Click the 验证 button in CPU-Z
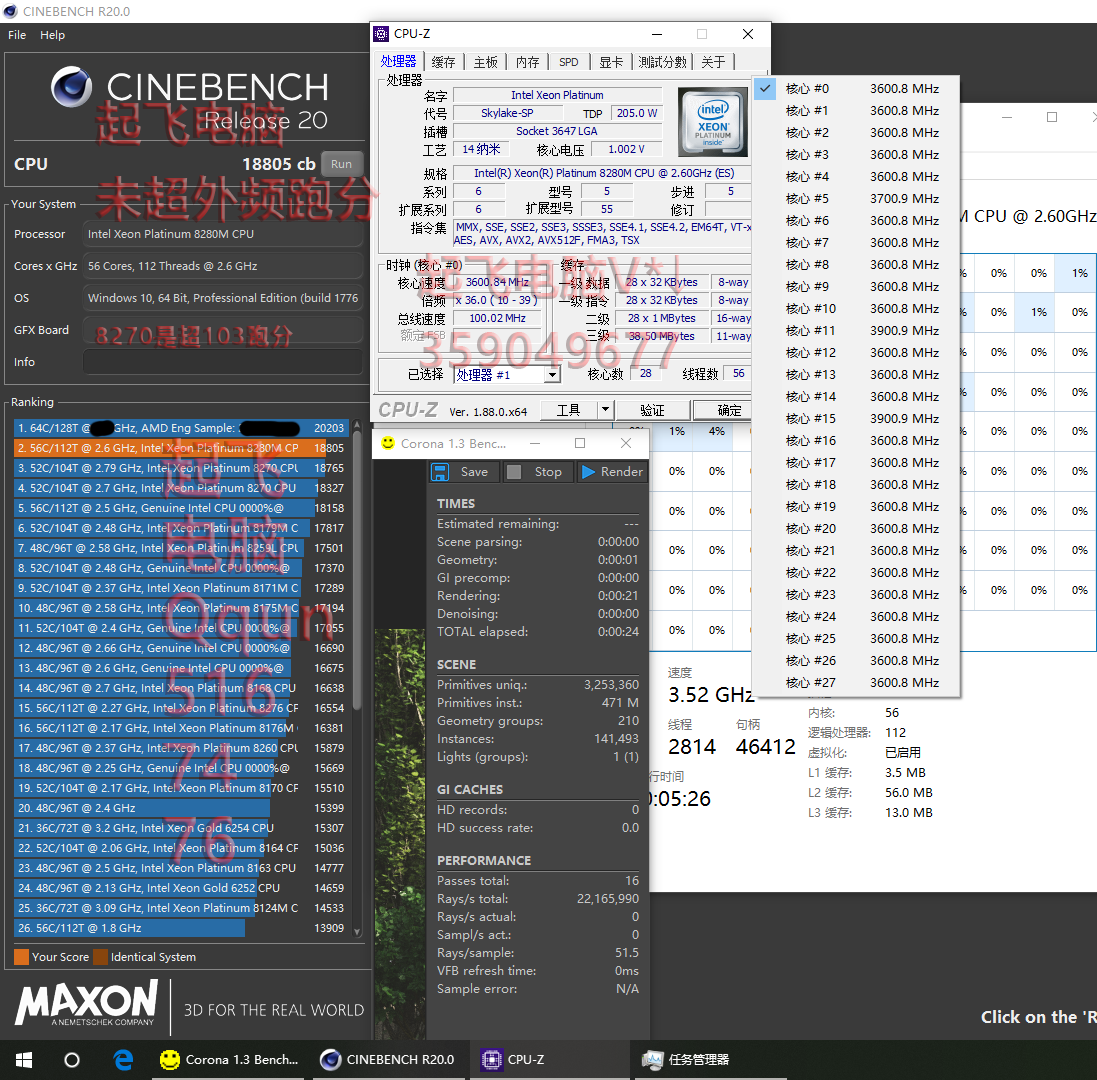Screen dimensions: 1097x1080 (x=652, y=411)
